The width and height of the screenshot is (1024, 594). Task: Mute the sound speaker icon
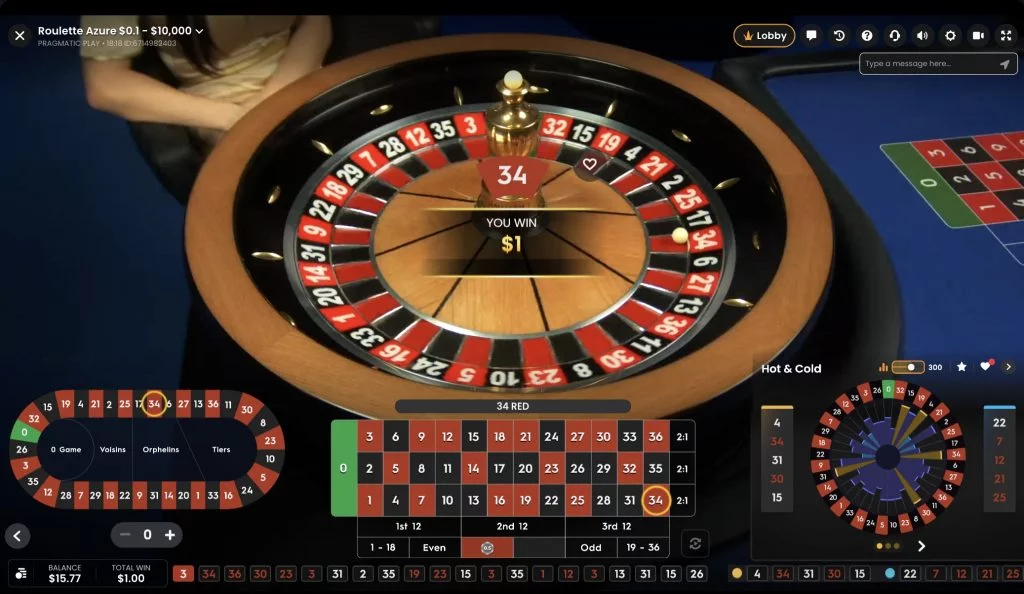point(922,35)
